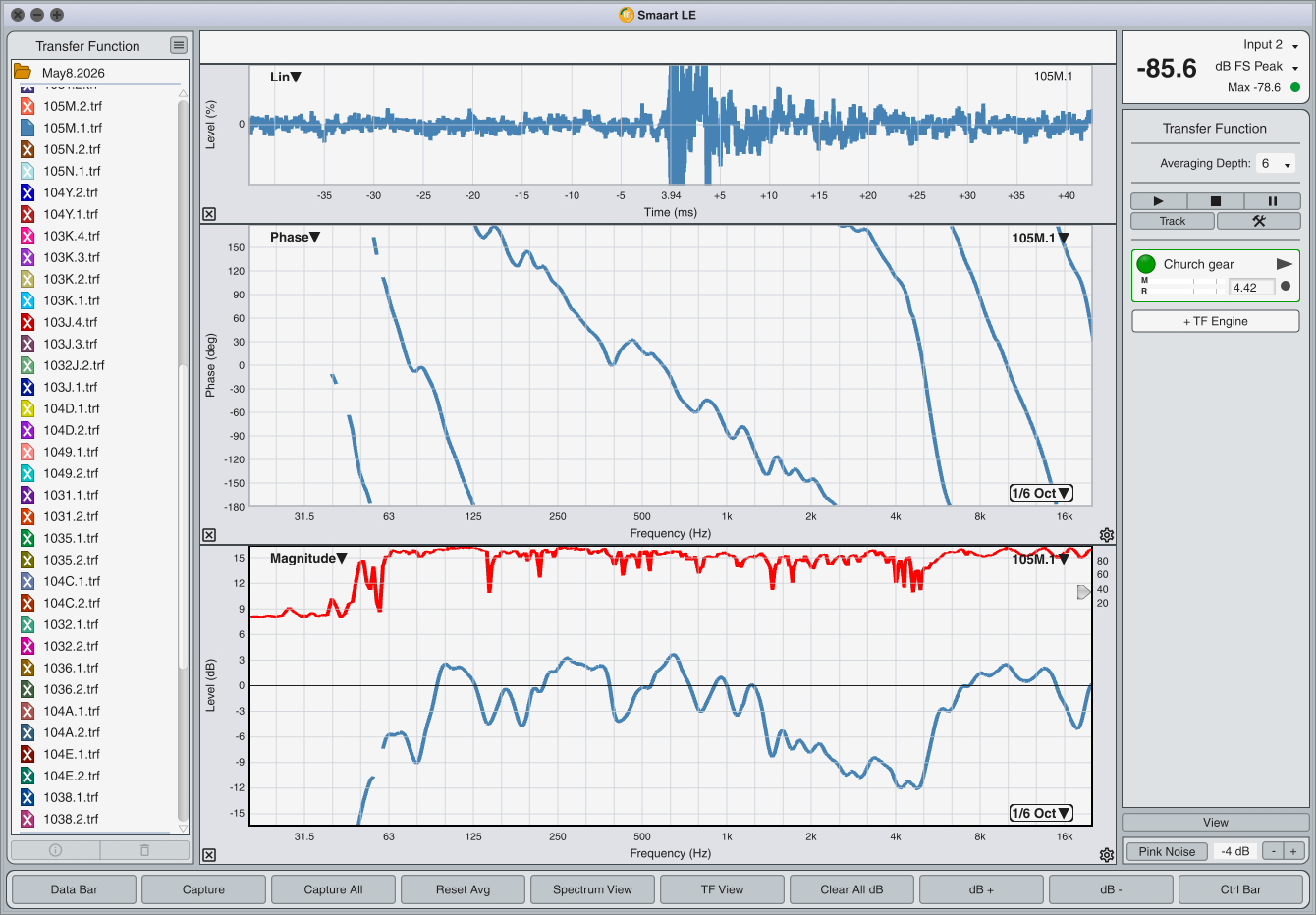
Task: Click the trace icon for 1035.1.trf
Action: coord(27,538)
